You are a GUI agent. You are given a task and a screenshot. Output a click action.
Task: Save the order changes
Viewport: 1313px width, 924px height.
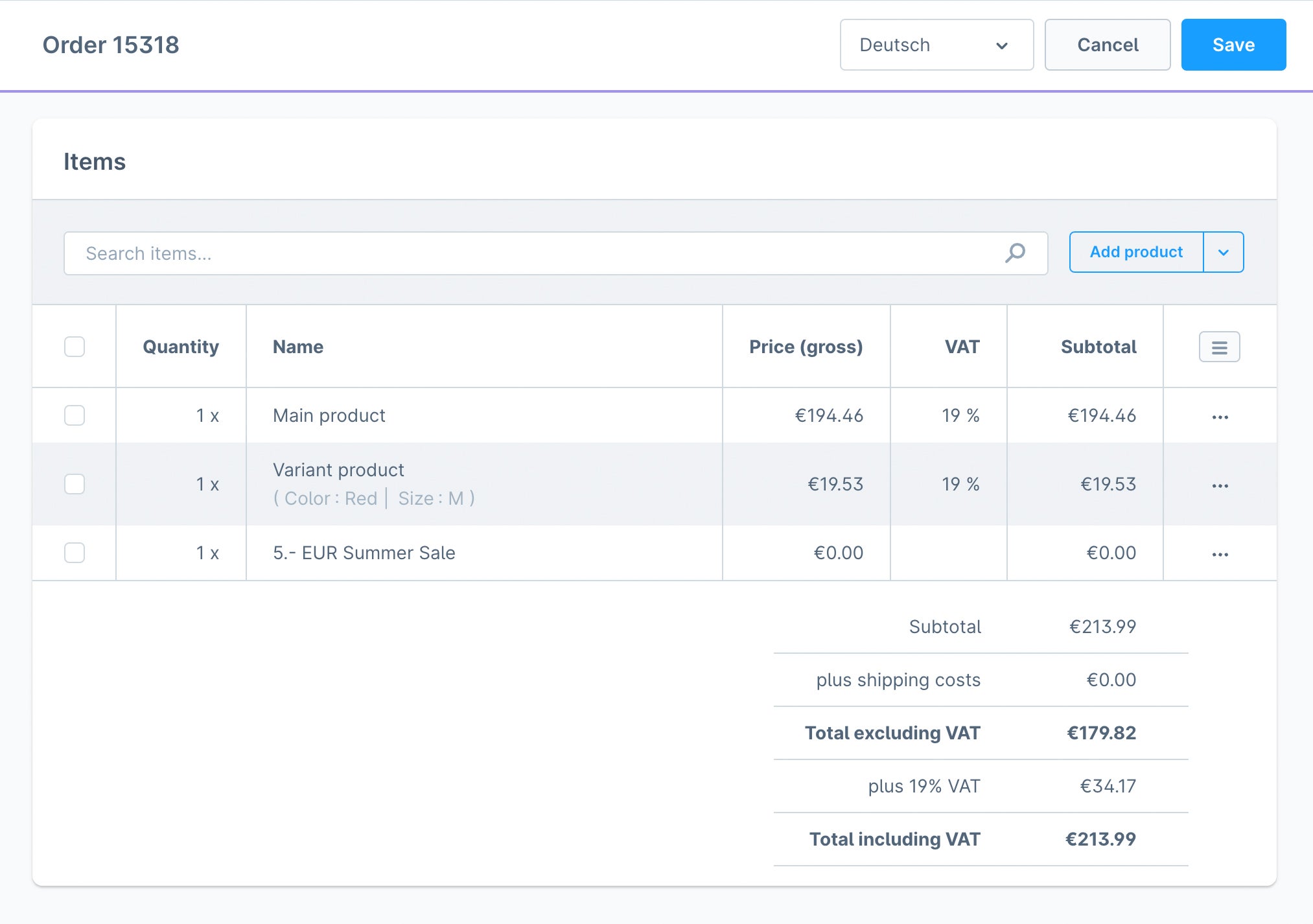[1233, 45]
